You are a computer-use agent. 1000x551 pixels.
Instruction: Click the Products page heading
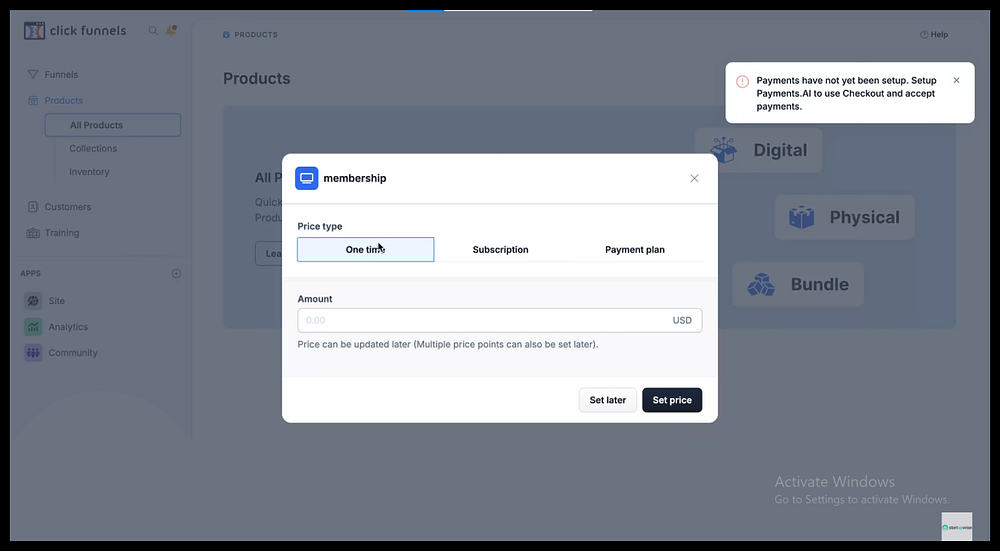256,78
